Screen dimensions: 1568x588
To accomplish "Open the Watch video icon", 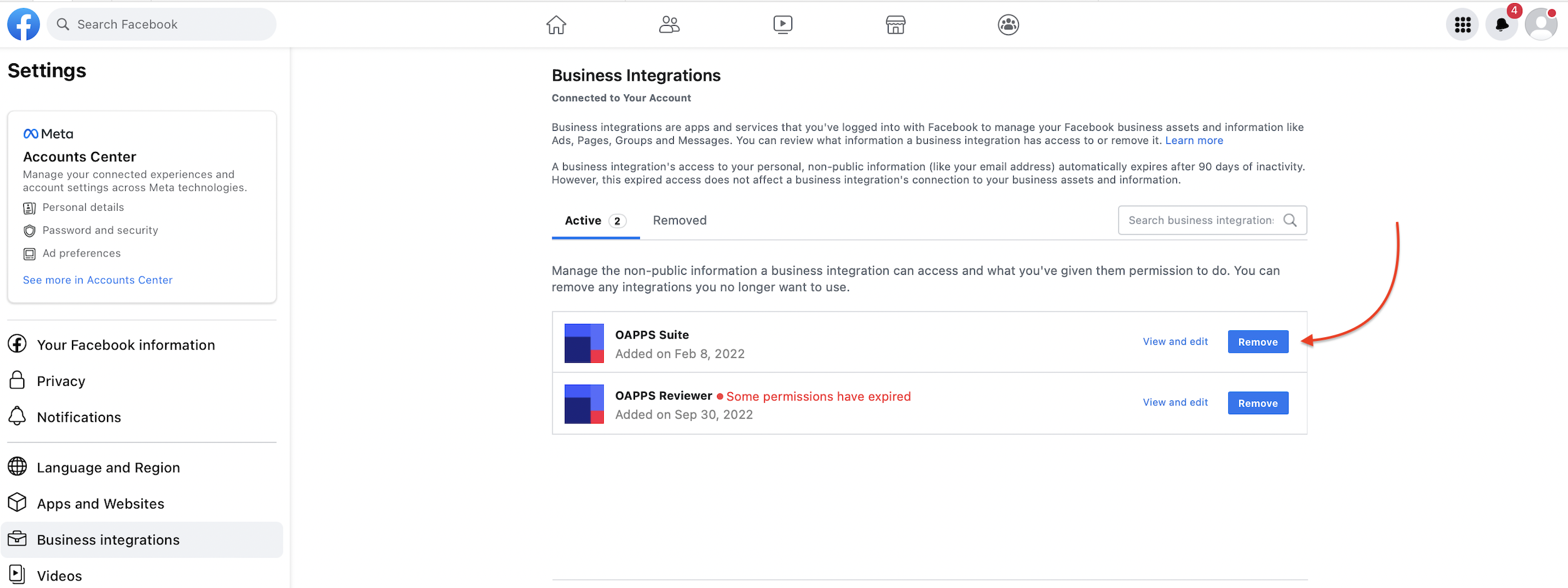I will pyautogui.click(x=783, y=25).
